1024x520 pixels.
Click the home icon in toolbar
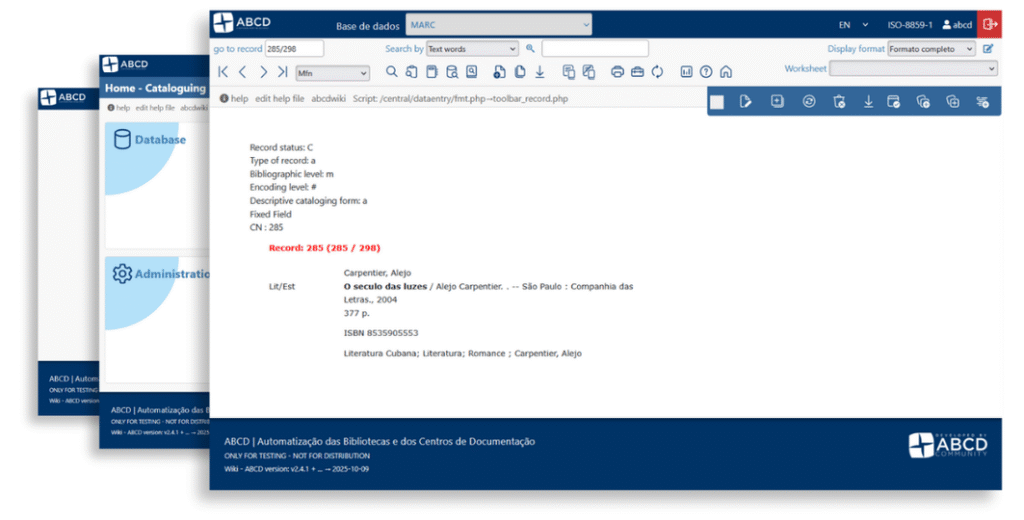[x=726, y=72]
